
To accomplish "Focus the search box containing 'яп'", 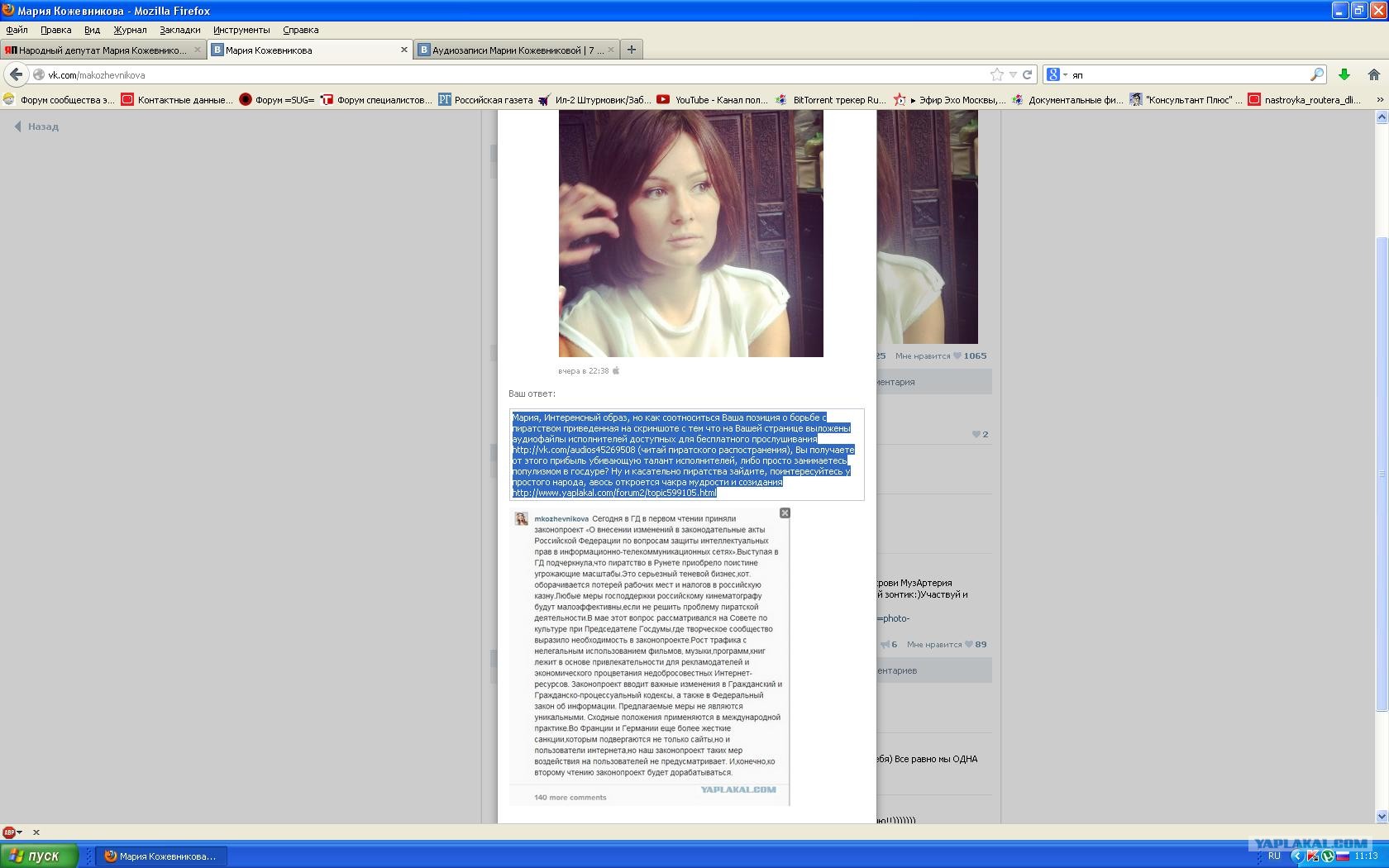I will 1186,74.
